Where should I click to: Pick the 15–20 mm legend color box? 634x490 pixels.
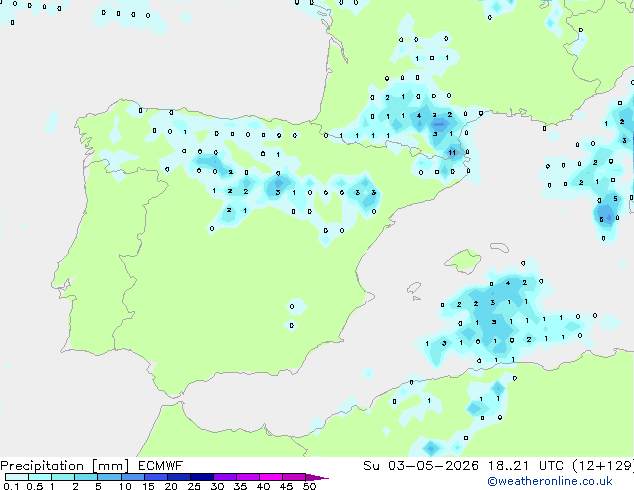[x=155, y=477]
